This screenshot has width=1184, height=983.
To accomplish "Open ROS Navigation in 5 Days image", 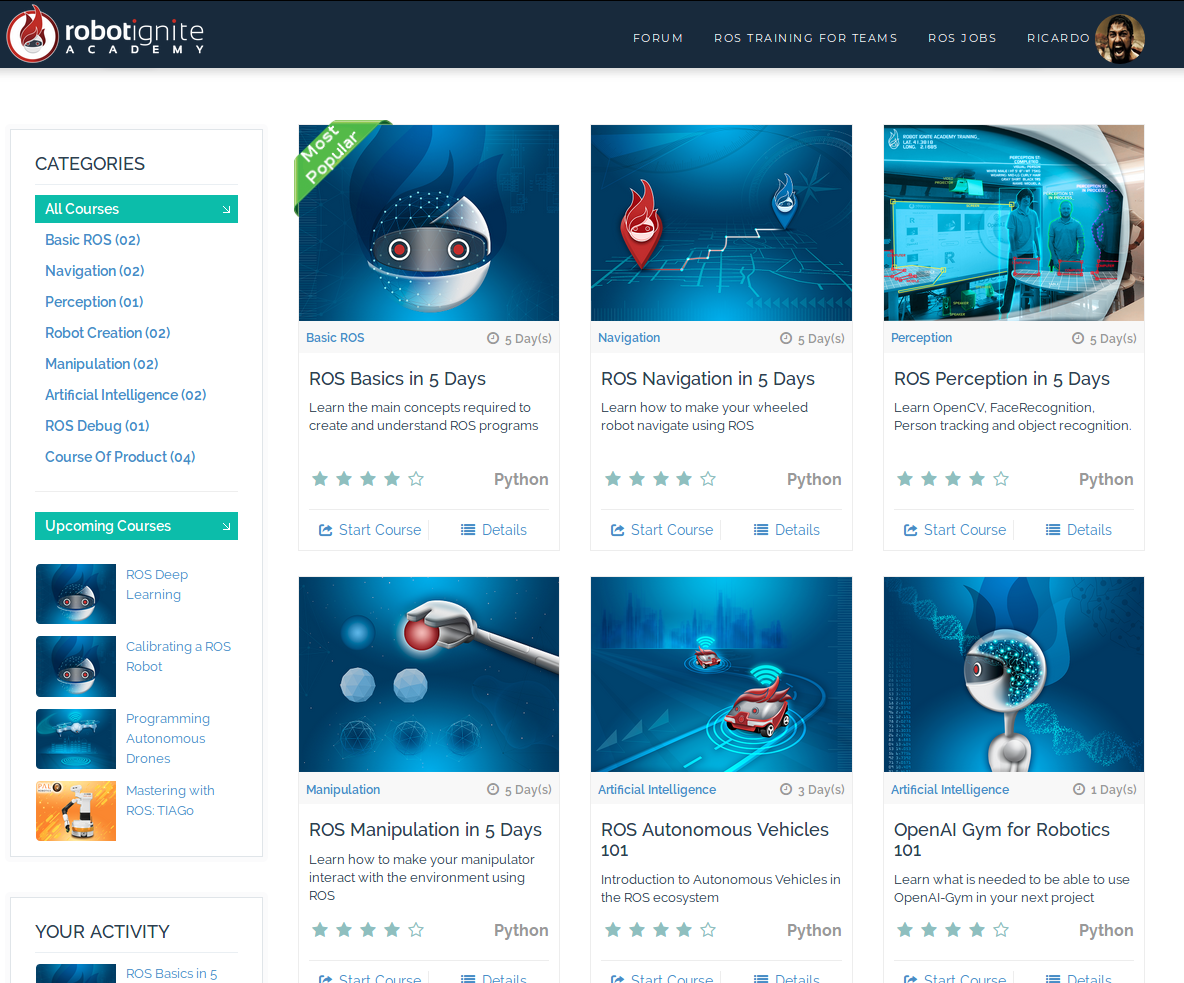I will [x=721, y=223].
